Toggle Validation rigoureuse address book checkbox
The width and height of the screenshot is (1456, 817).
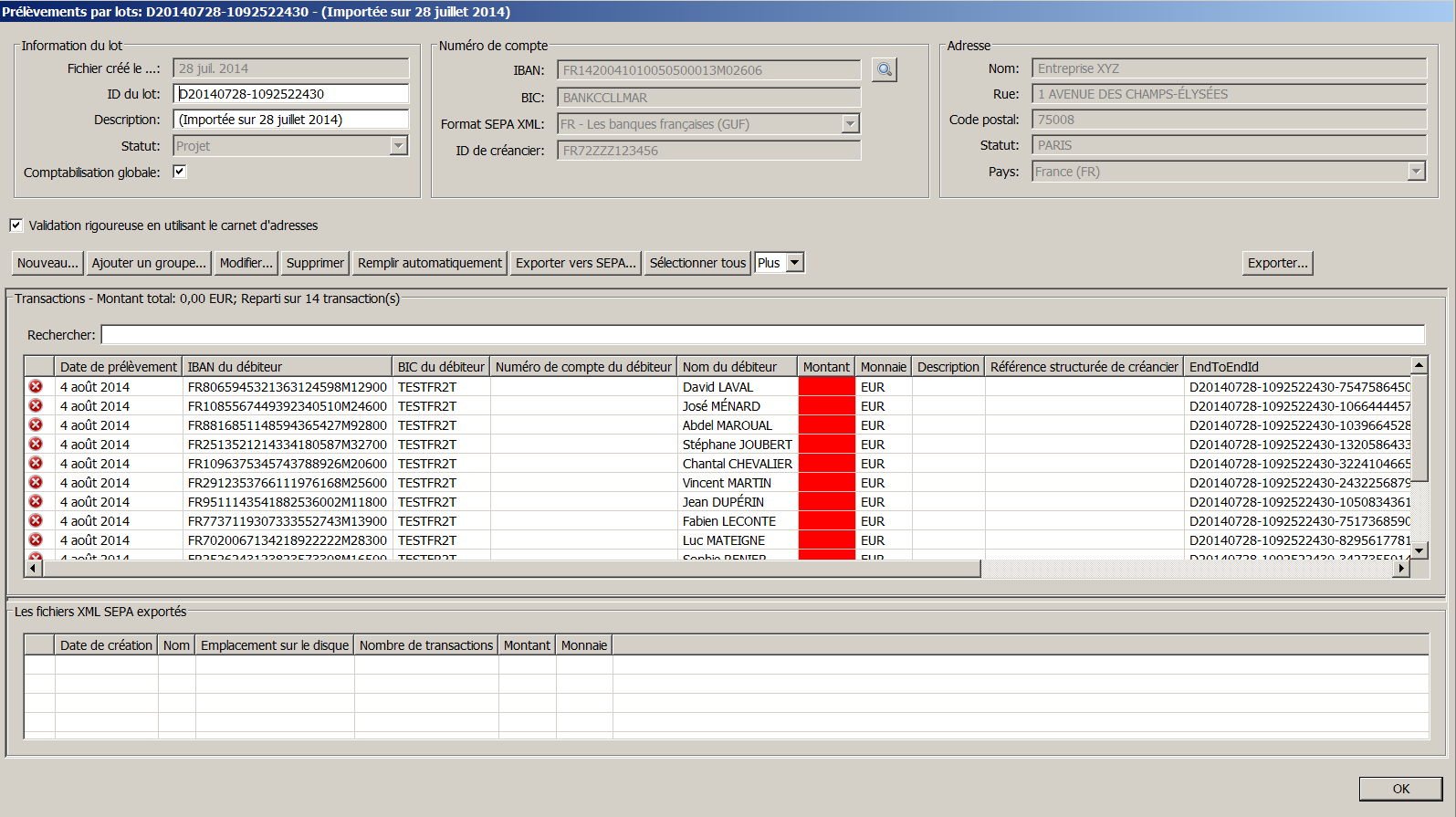click(x=16, y=225)
